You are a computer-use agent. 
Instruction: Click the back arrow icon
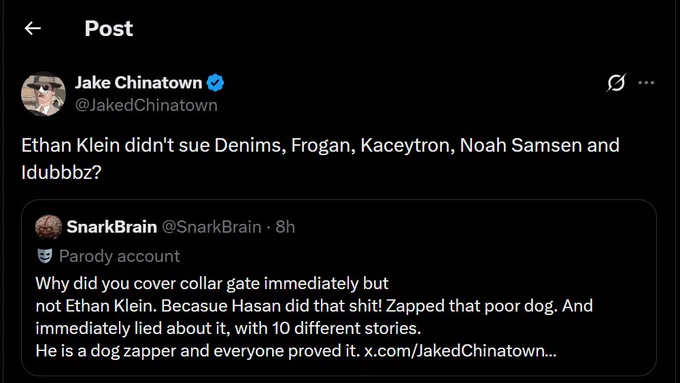33,29
